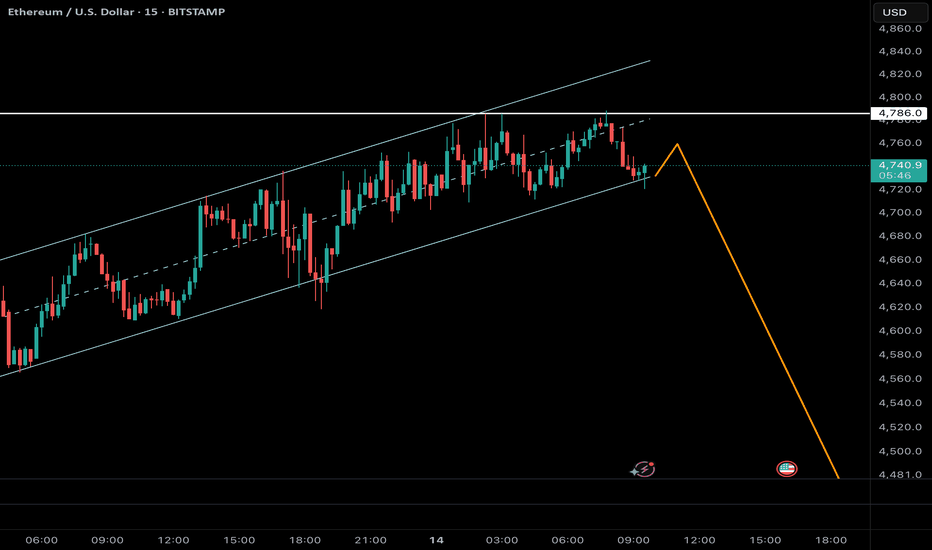Click the 4,580.0 price axis label
Image resolution: width=932 pixels, height=550 pixels.
point(900,354)
